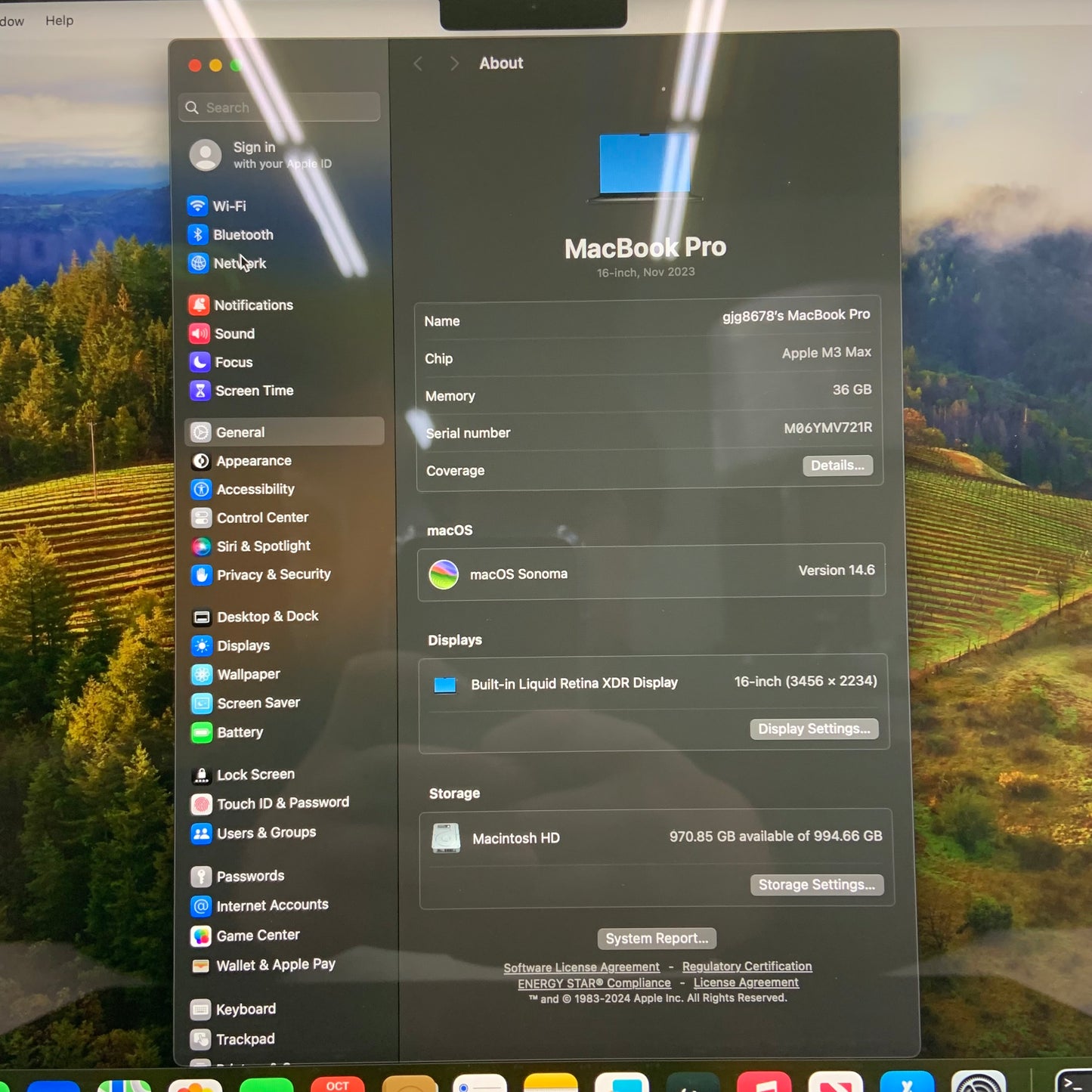Open Accessibility settings icon
The image size is (1092, 1092).
201,489
